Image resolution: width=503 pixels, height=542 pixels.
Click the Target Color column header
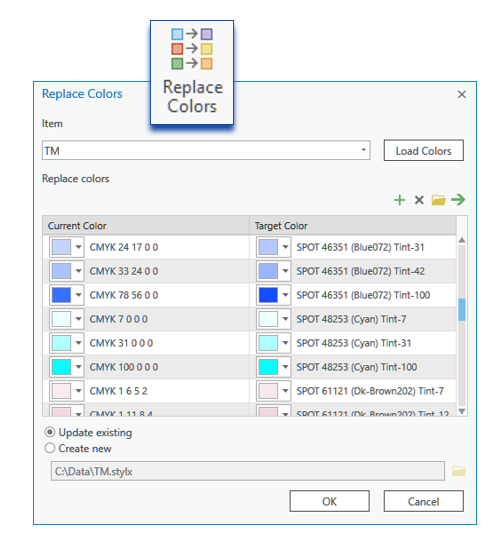point(353,226)
